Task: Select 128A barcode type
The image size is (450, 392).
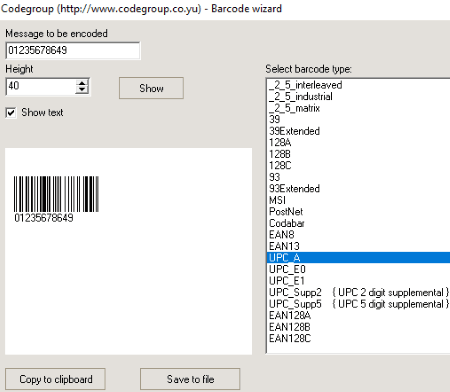Action: 359,143
